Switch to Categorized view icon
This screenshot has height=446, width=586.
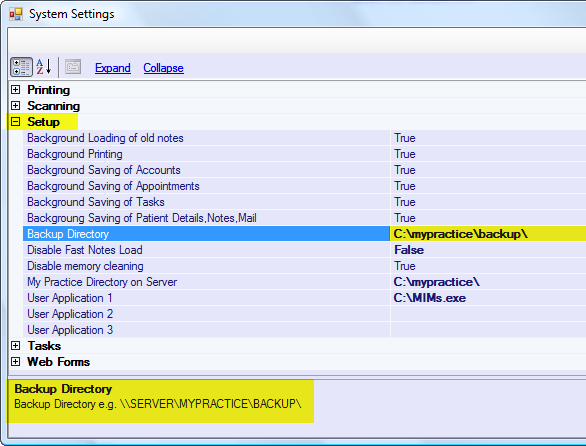(21, 67)
